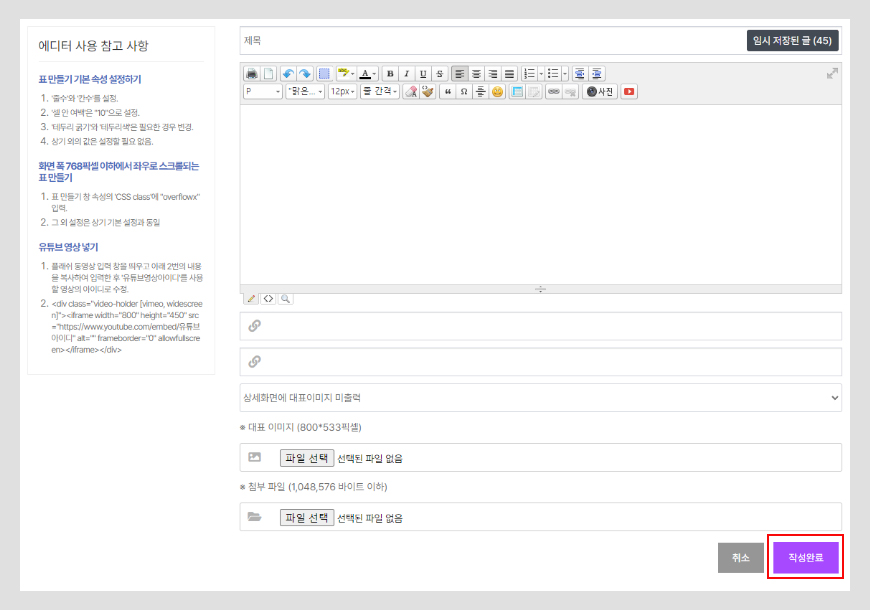Viewport: 870px width, 610px height.
Task: Open the font color dropdown arrow
Action: pyautogui.click(x=375, y=73)
